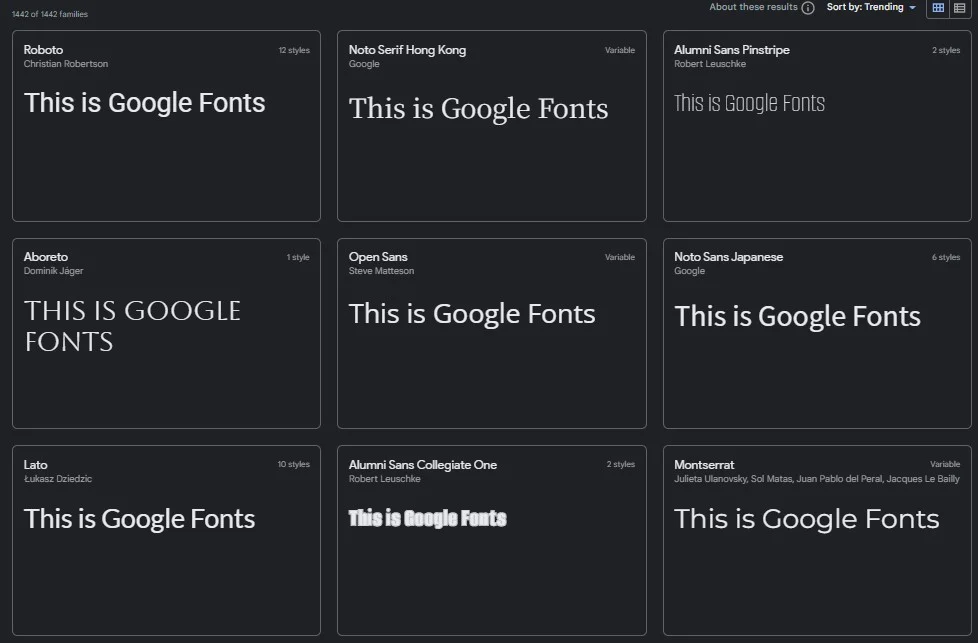Open the Lato font family title

tap(36, 465)
